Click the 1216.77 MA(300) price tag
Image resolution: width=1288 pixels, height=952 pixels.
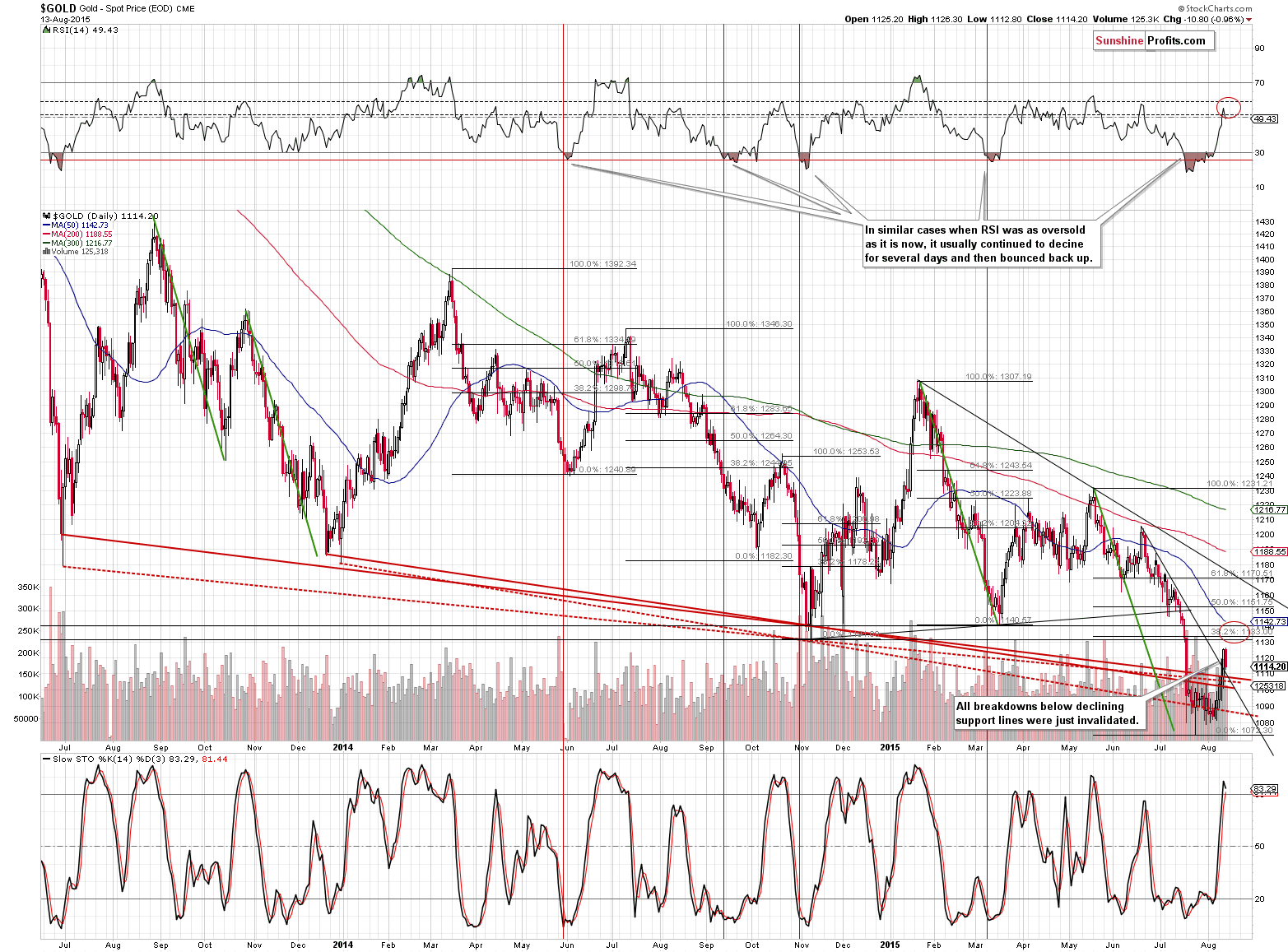pos(1270,510)
